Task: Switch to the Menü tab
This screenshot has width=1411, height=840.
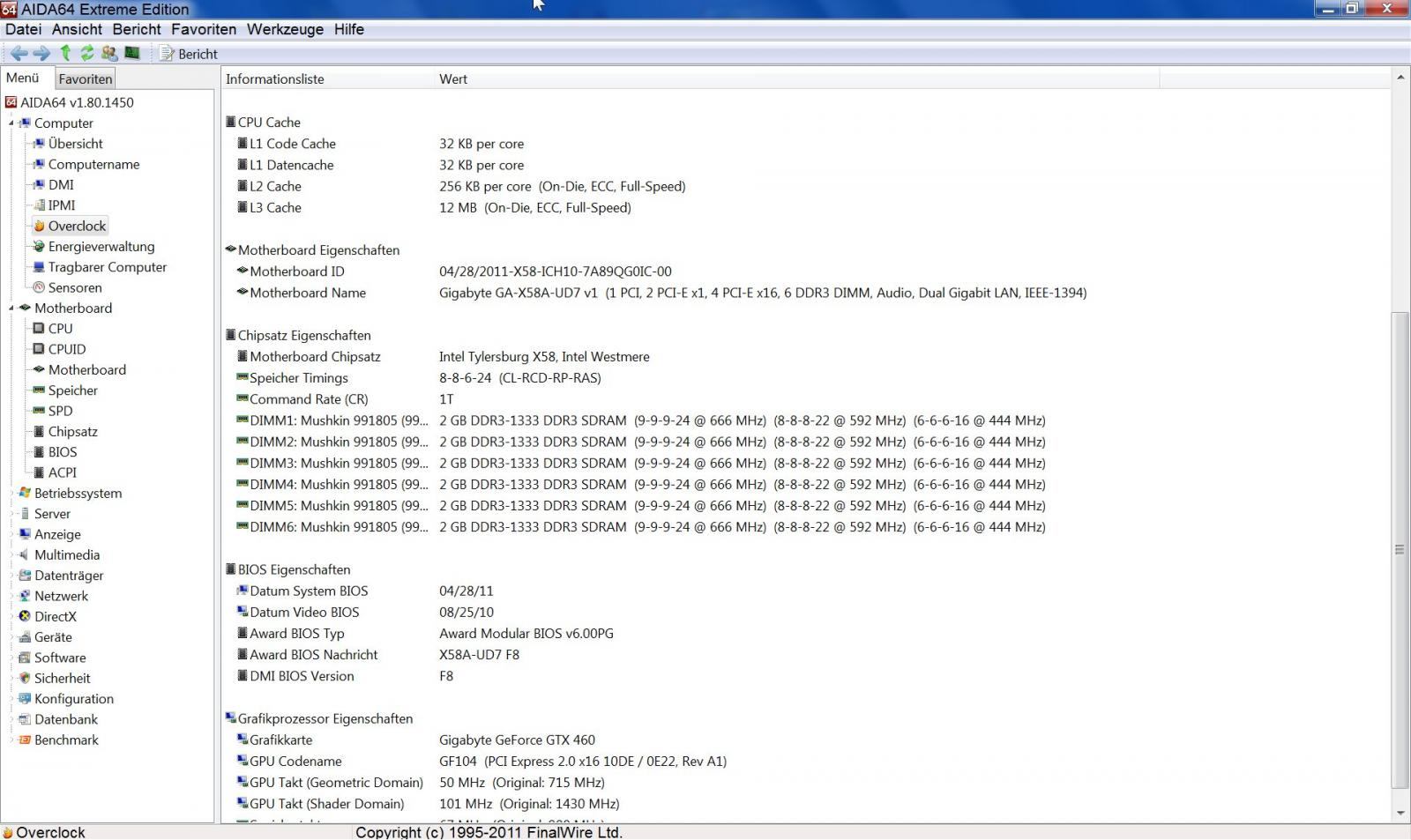Action: click(x=23, y=78)
